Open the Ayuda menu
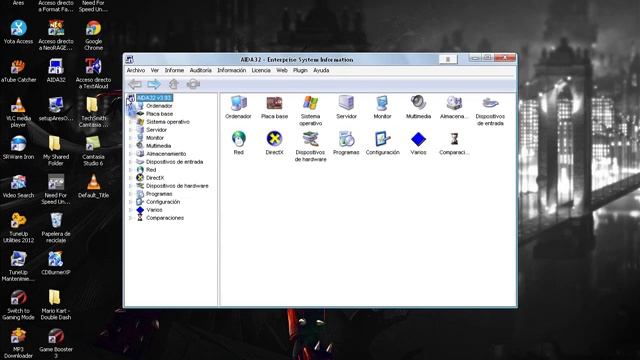This screenshot has height=360, width=640. (321, 70)
